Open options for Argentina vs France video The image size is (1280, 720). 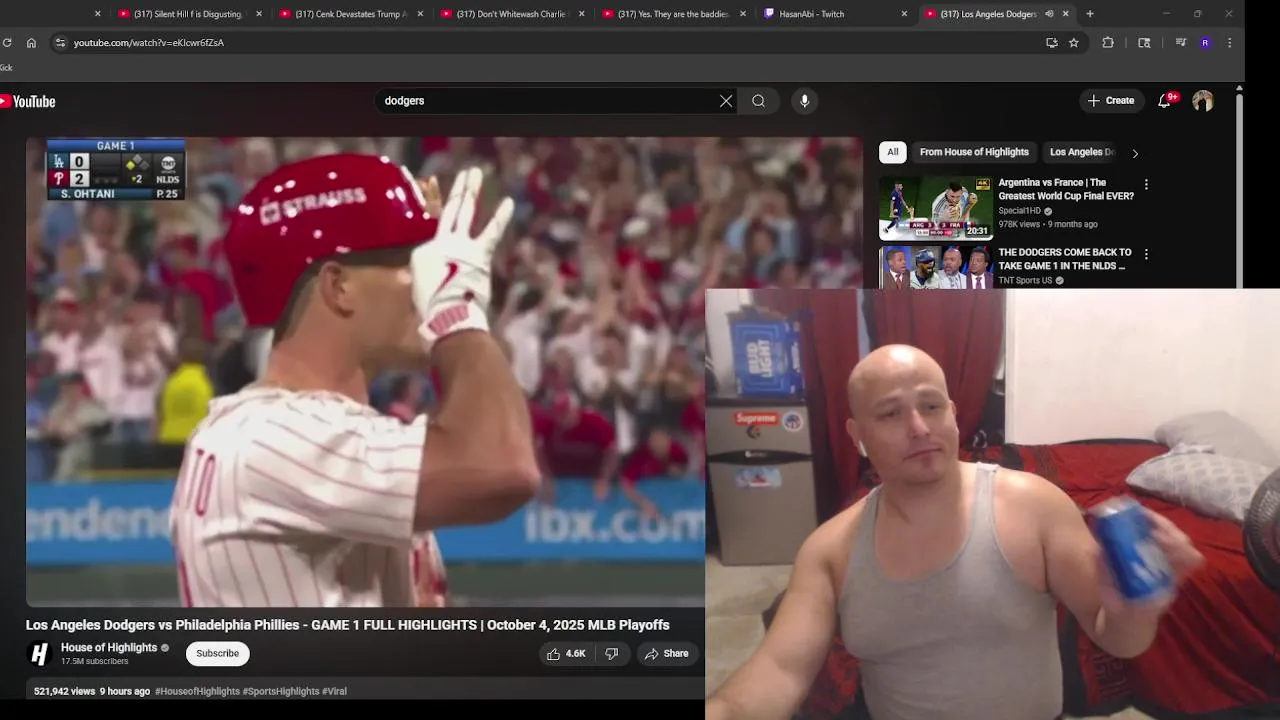[x=1146, y=185]
